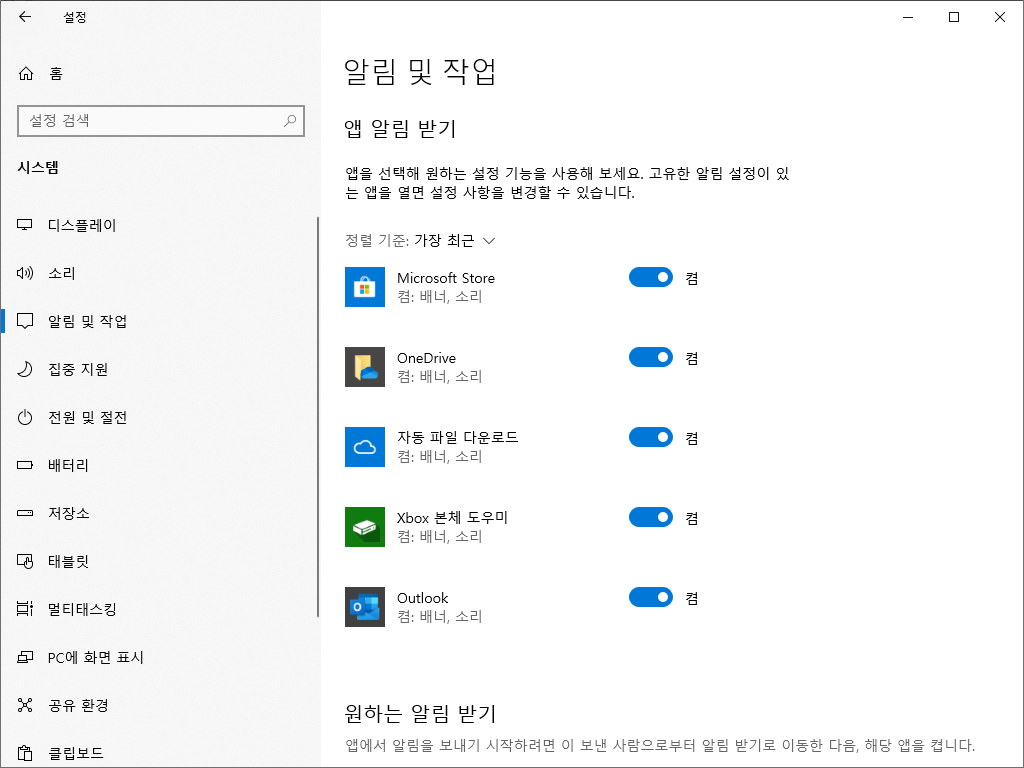This screenshot has width=1024, height=768.
Task: Click the OneDrive app icon
Action: point(364,367)
